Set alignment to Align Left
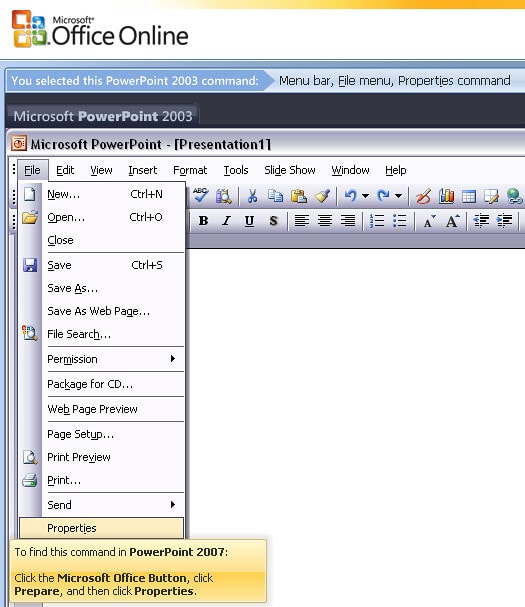The height and width of the screenshot is (607, 525). point(302,221)
